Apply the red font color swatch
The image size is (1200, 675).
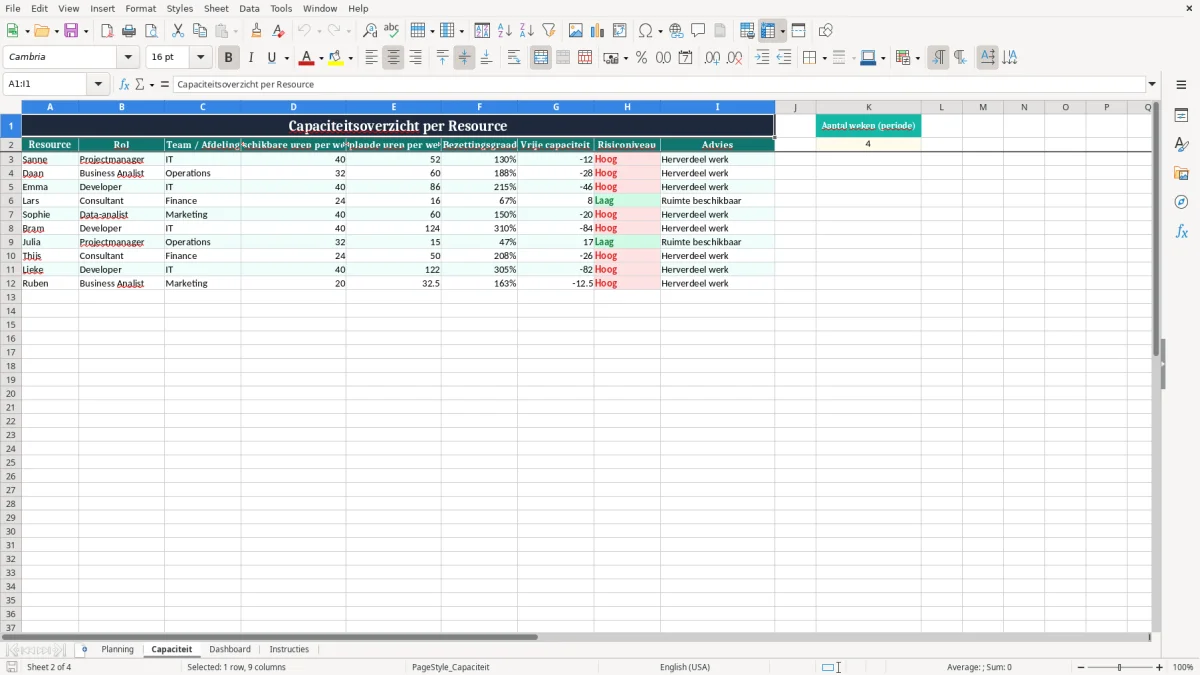(x=307, y=58)
